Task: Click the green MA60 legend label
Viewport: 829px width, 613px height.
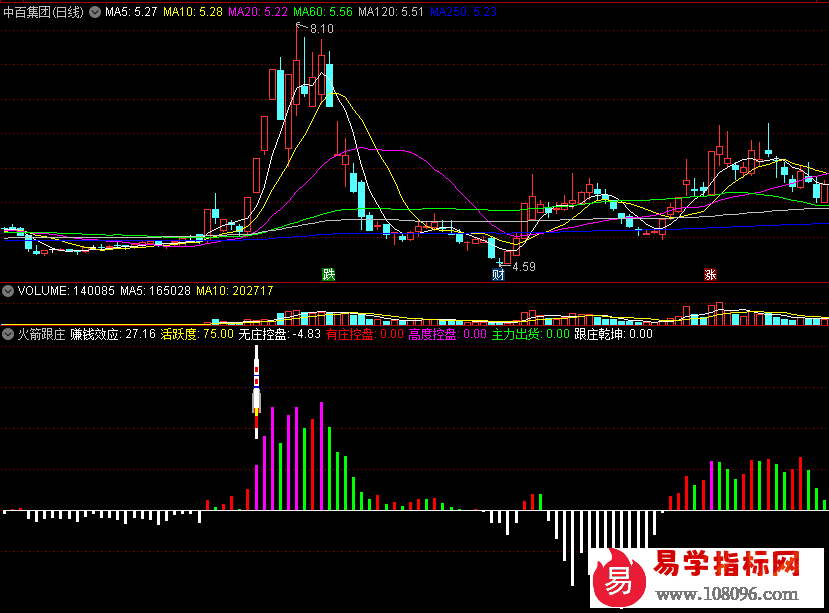Action: click(324, 12)
